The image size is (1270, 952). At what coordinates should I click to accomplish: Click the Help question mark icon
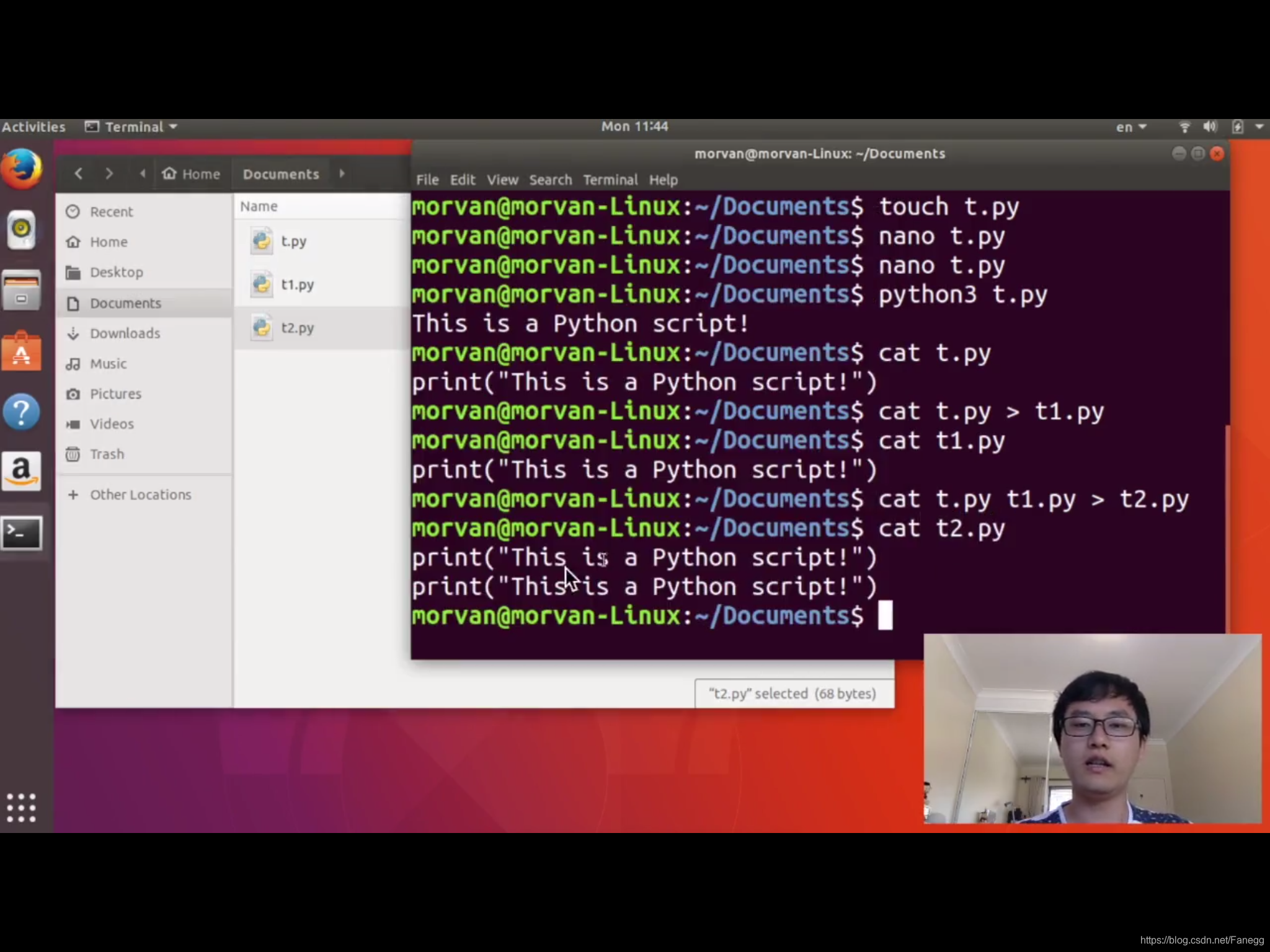click(x=21, y=412)
